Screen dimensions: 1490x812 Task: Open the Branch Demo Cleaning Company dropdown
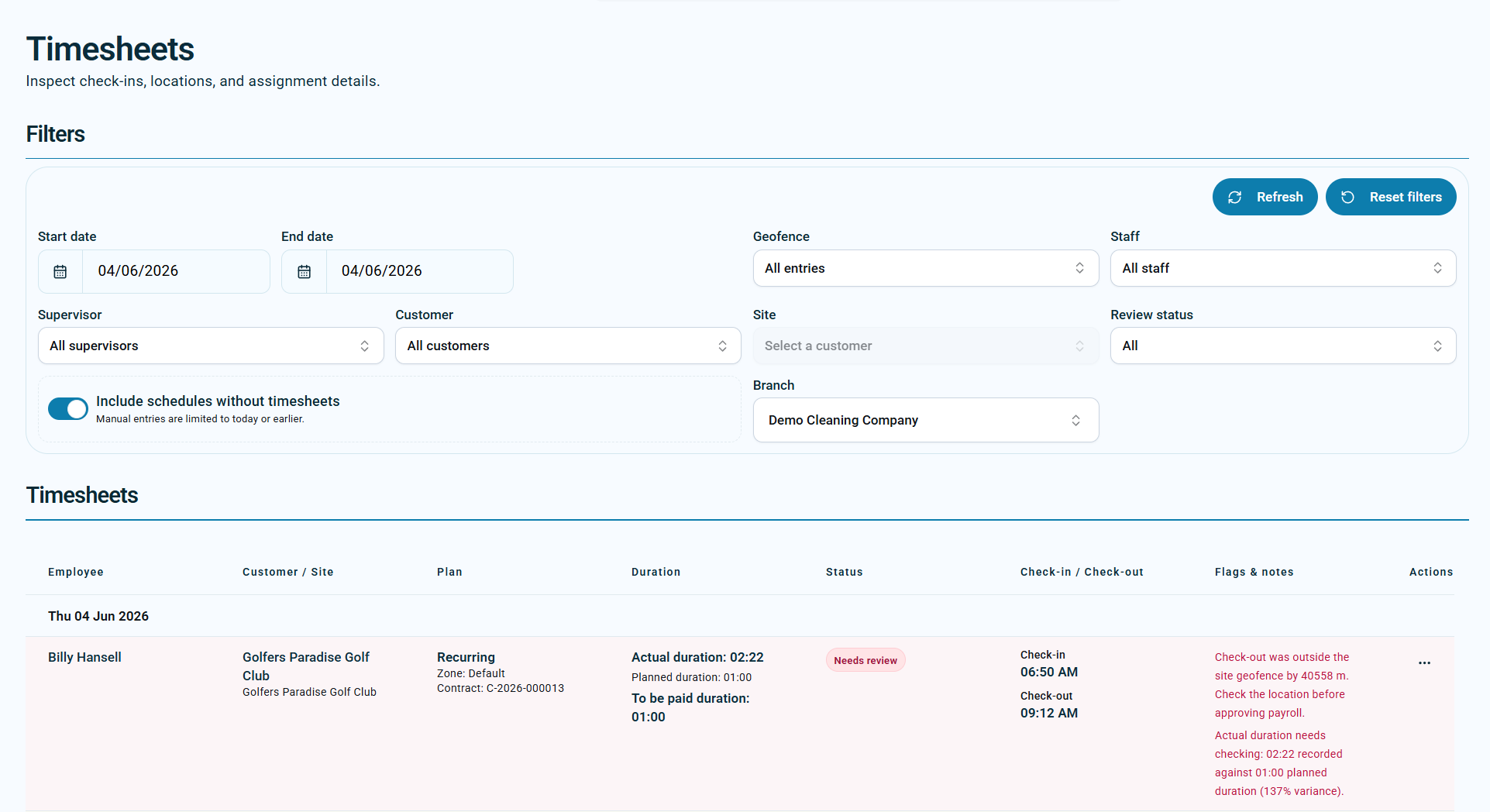tap(926, 420)
